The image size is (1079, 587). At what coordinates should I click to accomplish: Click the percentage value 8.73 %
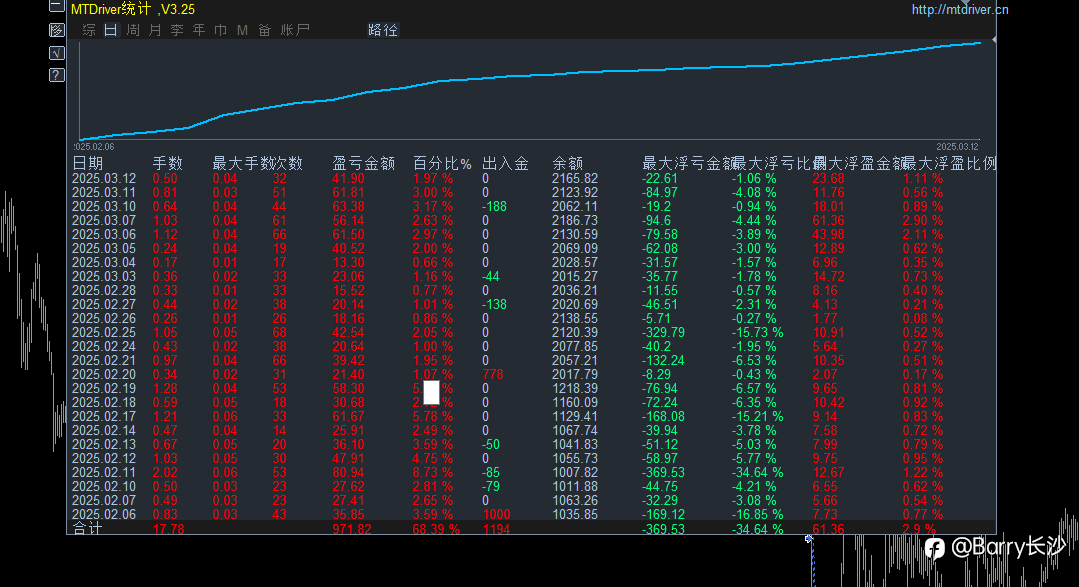click(x=433, y=473)
